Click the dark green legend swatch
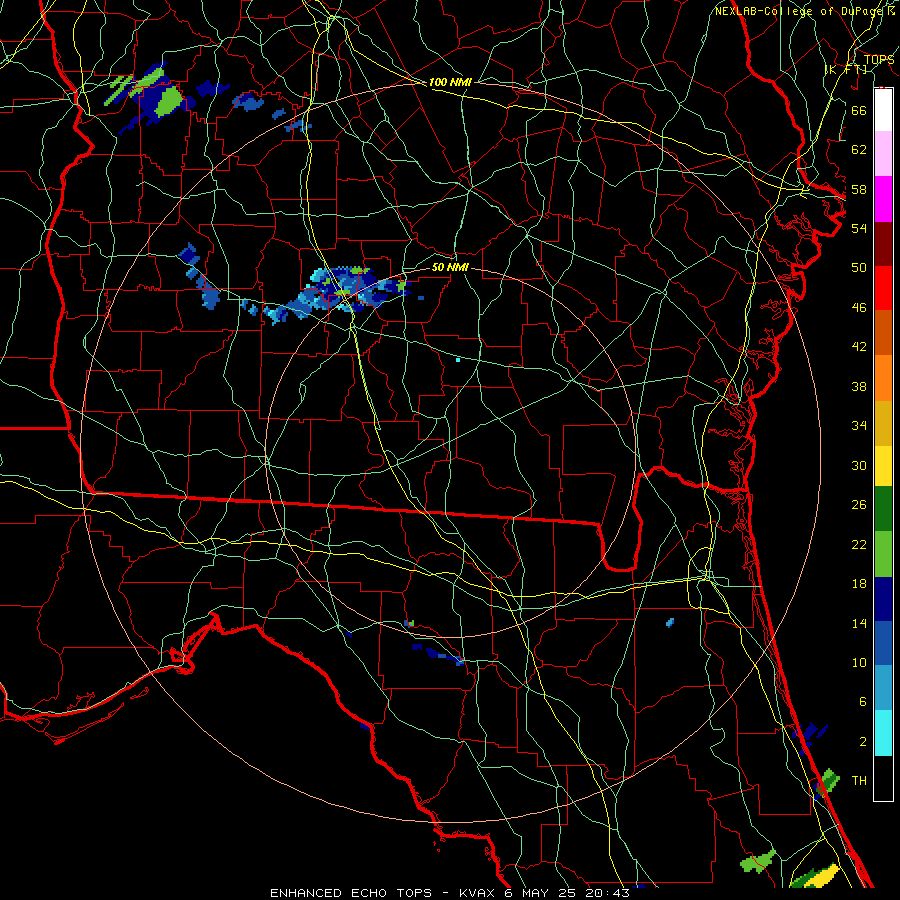This screenshot has width=900, height=900. [883, 509]
